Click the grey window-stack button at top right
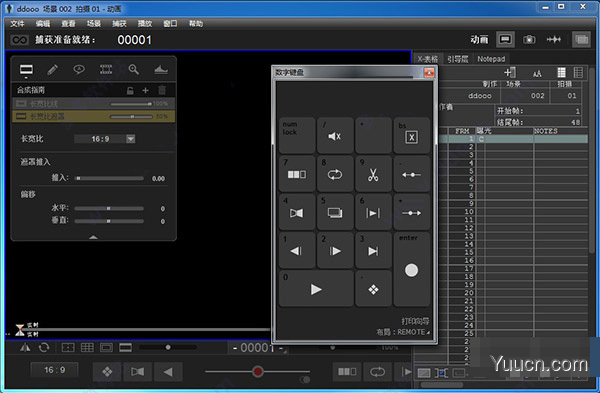600x393 pixels. 581,39
